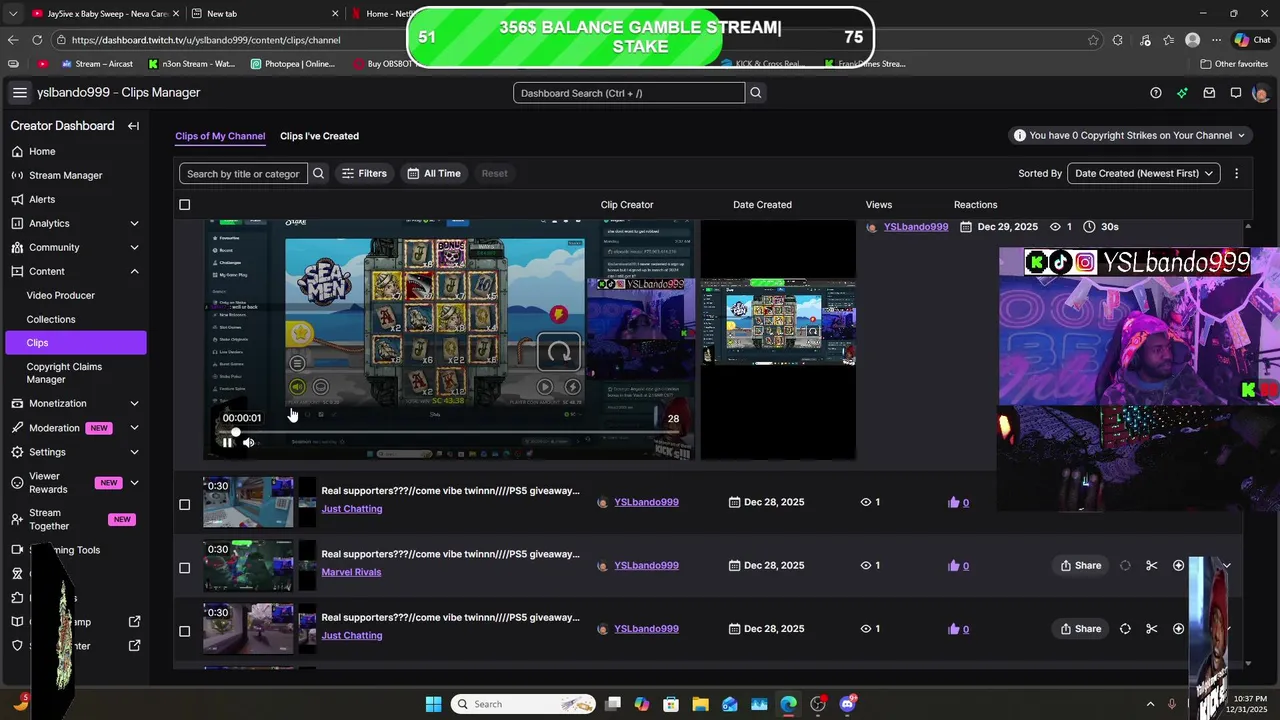Screen dimensions: 1280x720
Task: Switch to Clips I've Created tab
Action: (319, 136)
